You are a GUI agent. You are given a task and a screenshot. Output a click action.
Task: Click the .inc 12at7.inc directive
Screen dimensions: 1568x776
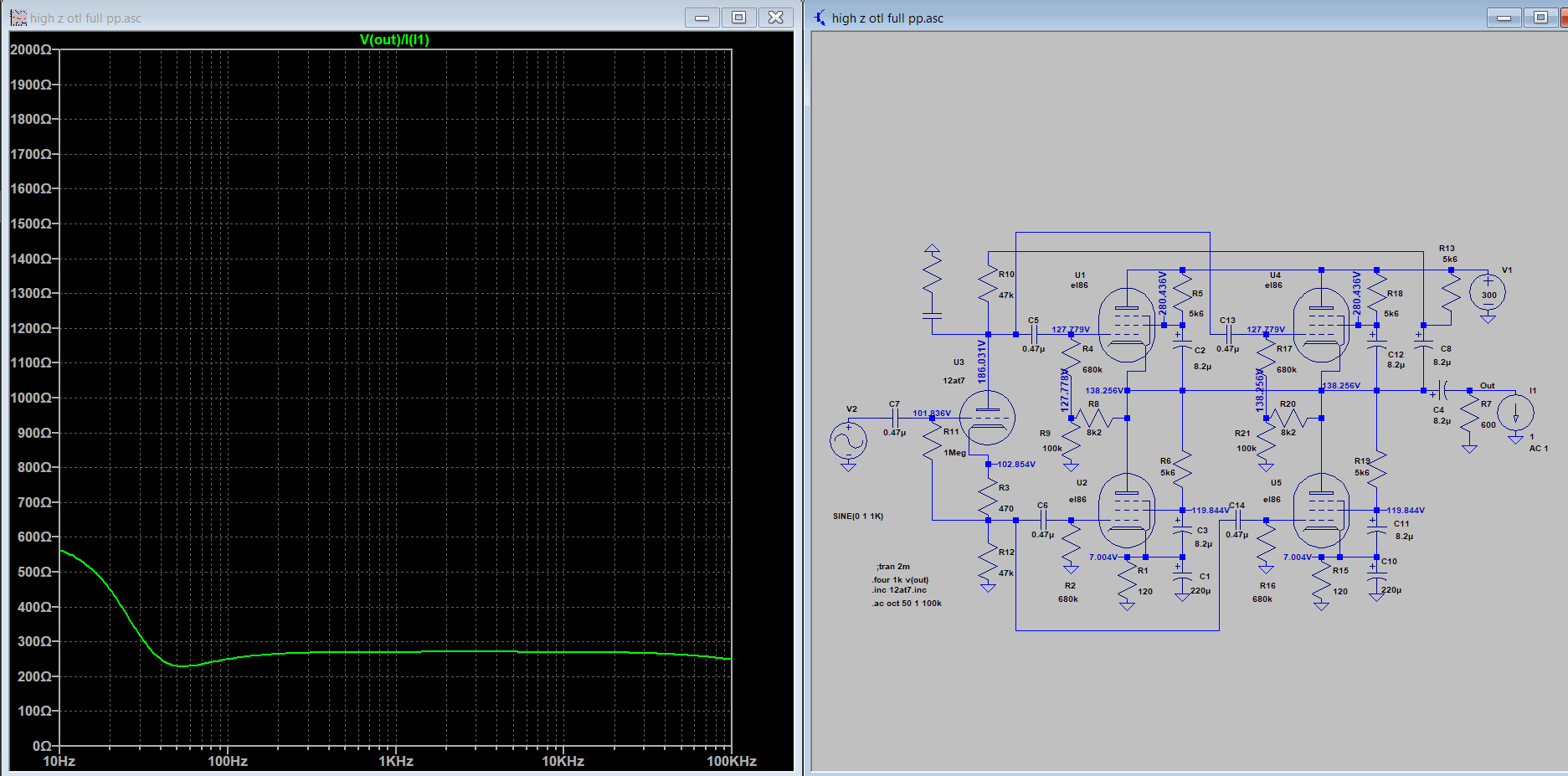(899, 590)
